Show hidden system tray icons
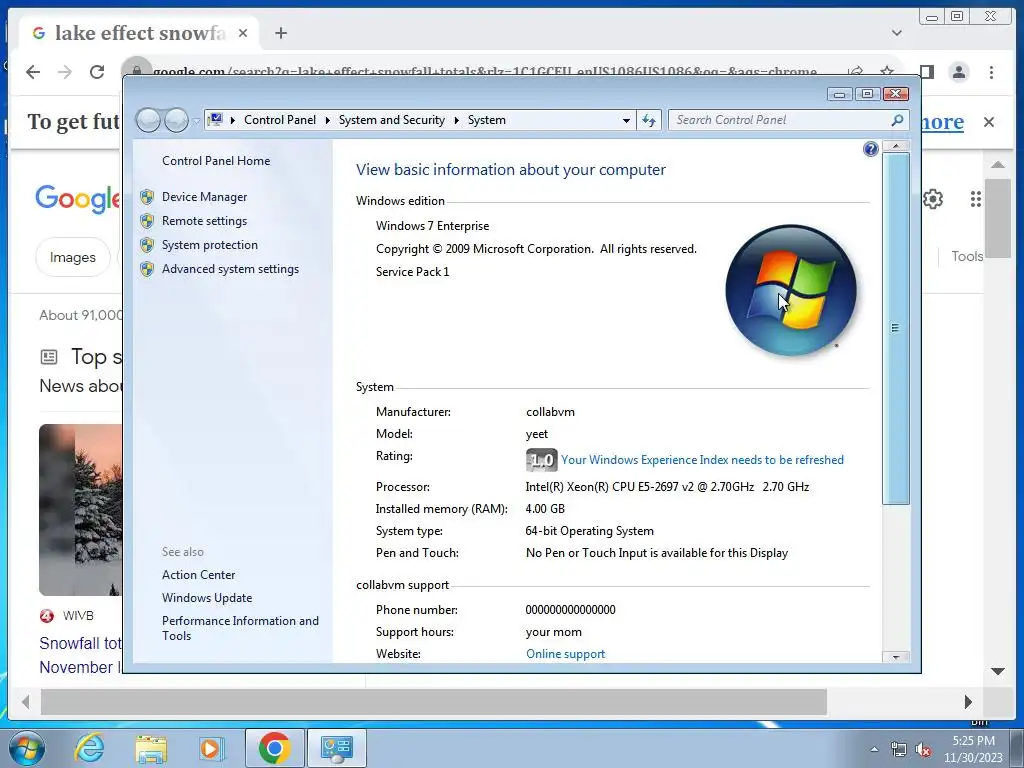The width and height of the screenshot is (1024, 768). click(x=874, y=750)
